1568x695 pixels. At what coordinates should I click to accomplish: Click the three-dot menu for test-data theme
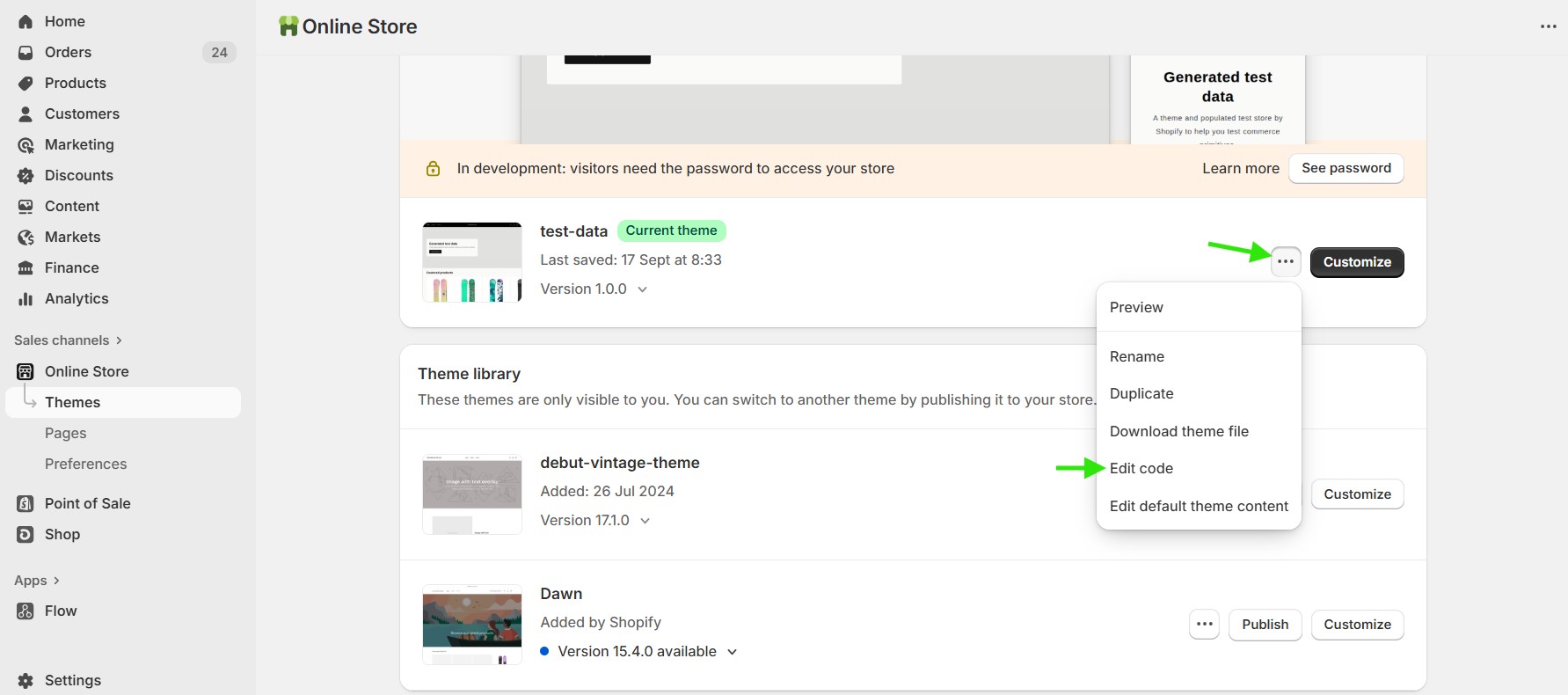click(1286, 261)
